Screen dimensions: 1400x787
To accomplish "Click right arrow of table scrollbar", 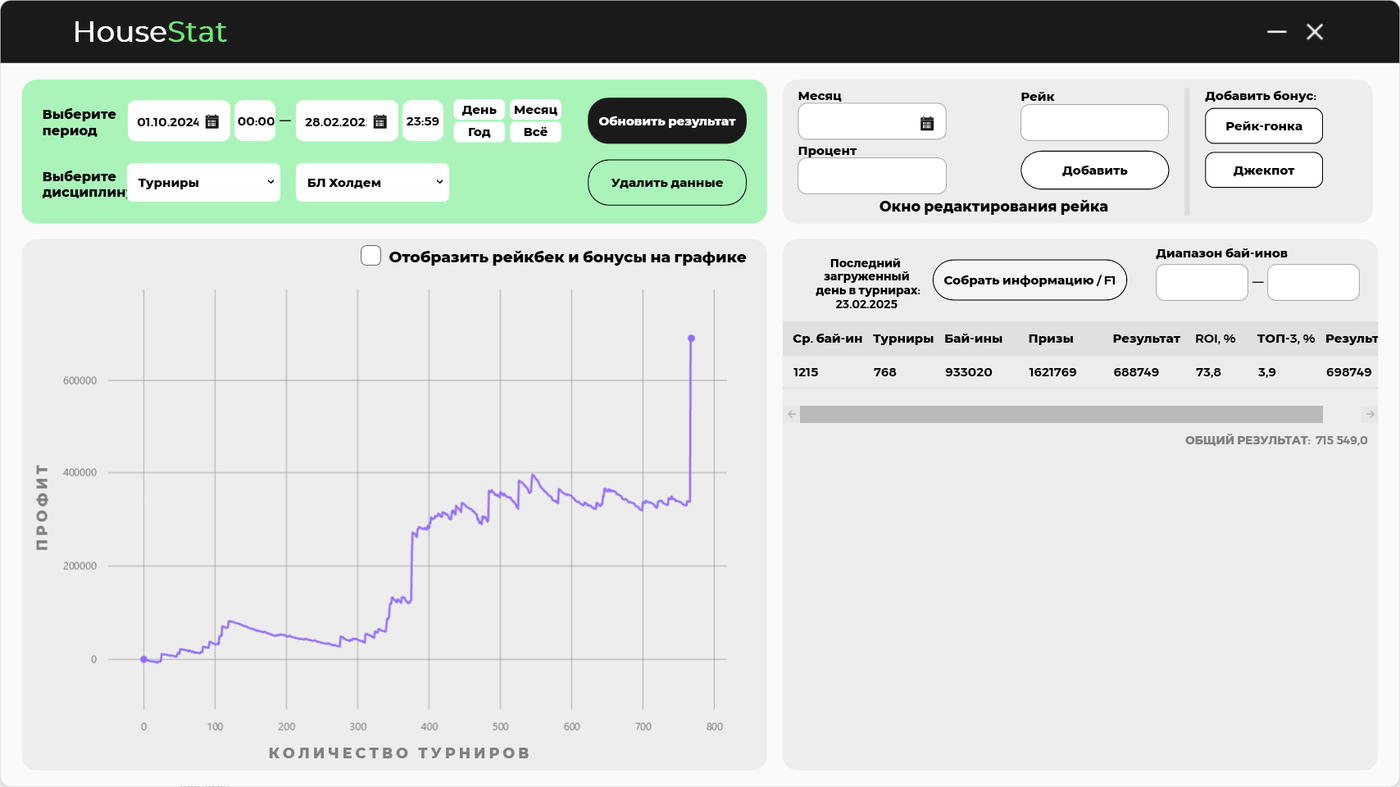I will pos(1368,413).
